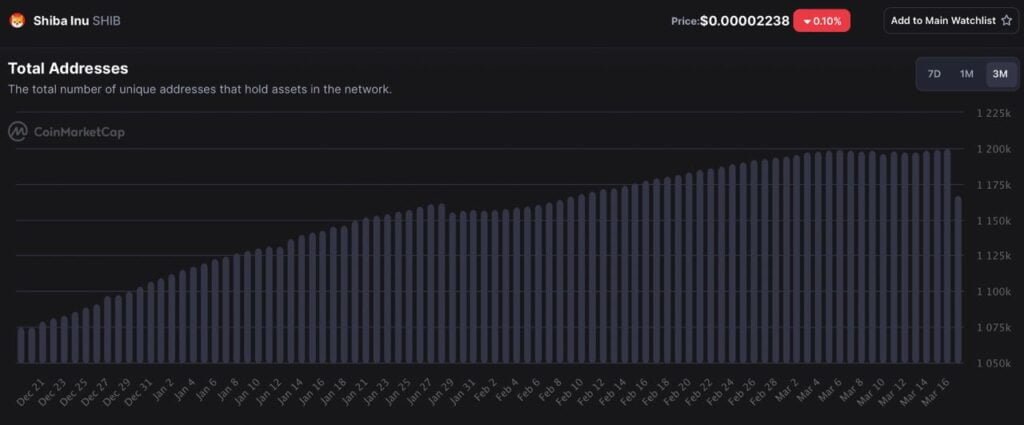Screen dimensions: 1024x425
Task: Select the 7D time range
Action: 934,74
